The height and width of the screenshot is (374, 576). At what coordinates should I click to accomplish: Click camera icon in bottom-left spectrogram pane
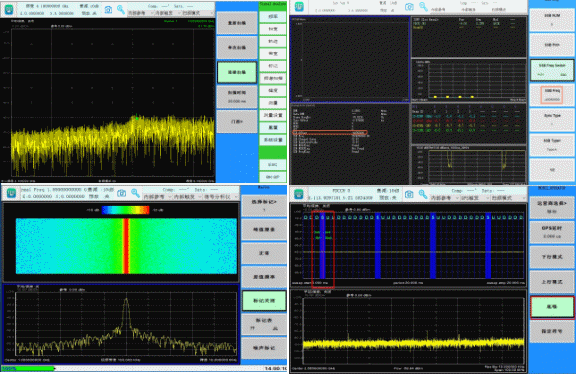click(122, 193)
